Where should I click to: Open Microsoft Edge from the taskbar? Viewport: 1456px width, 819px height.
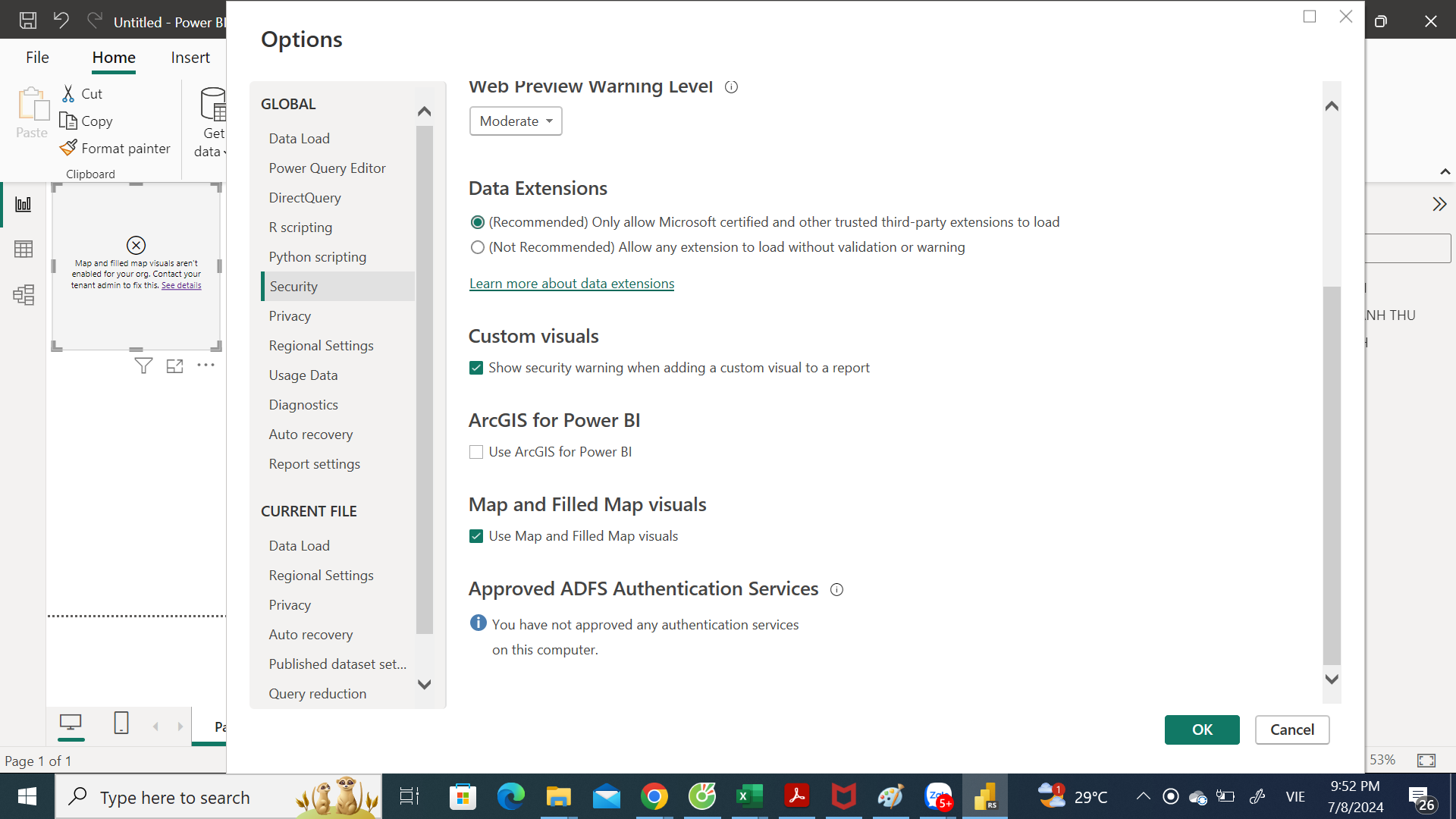(510, 797)
